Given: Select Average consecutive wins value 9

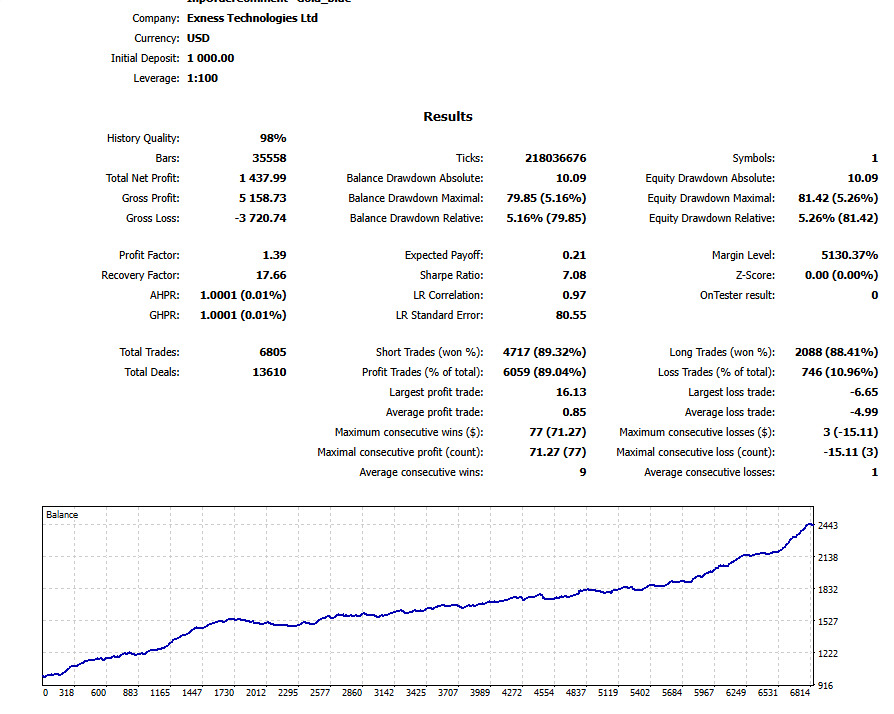Looking at the screenshot, I should 583,472.
